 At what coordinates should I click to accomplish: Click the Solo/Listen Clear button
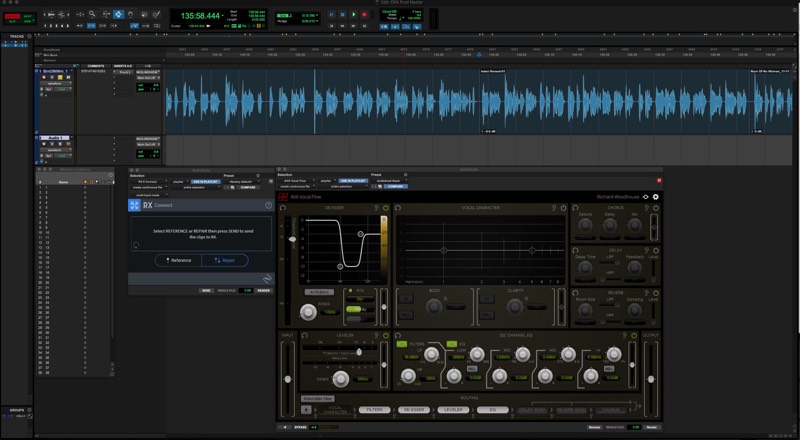coord(318,399)
